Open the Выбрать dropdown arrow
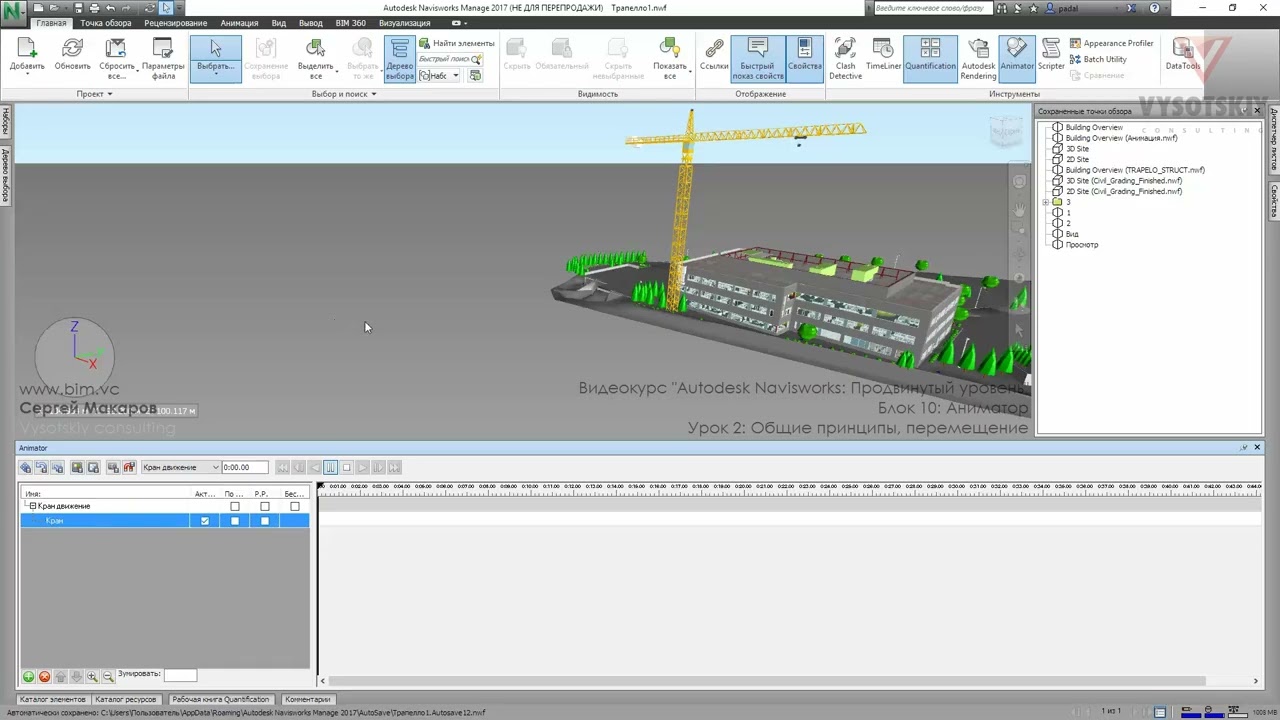The image size is (1280, 720). [216, 74]
